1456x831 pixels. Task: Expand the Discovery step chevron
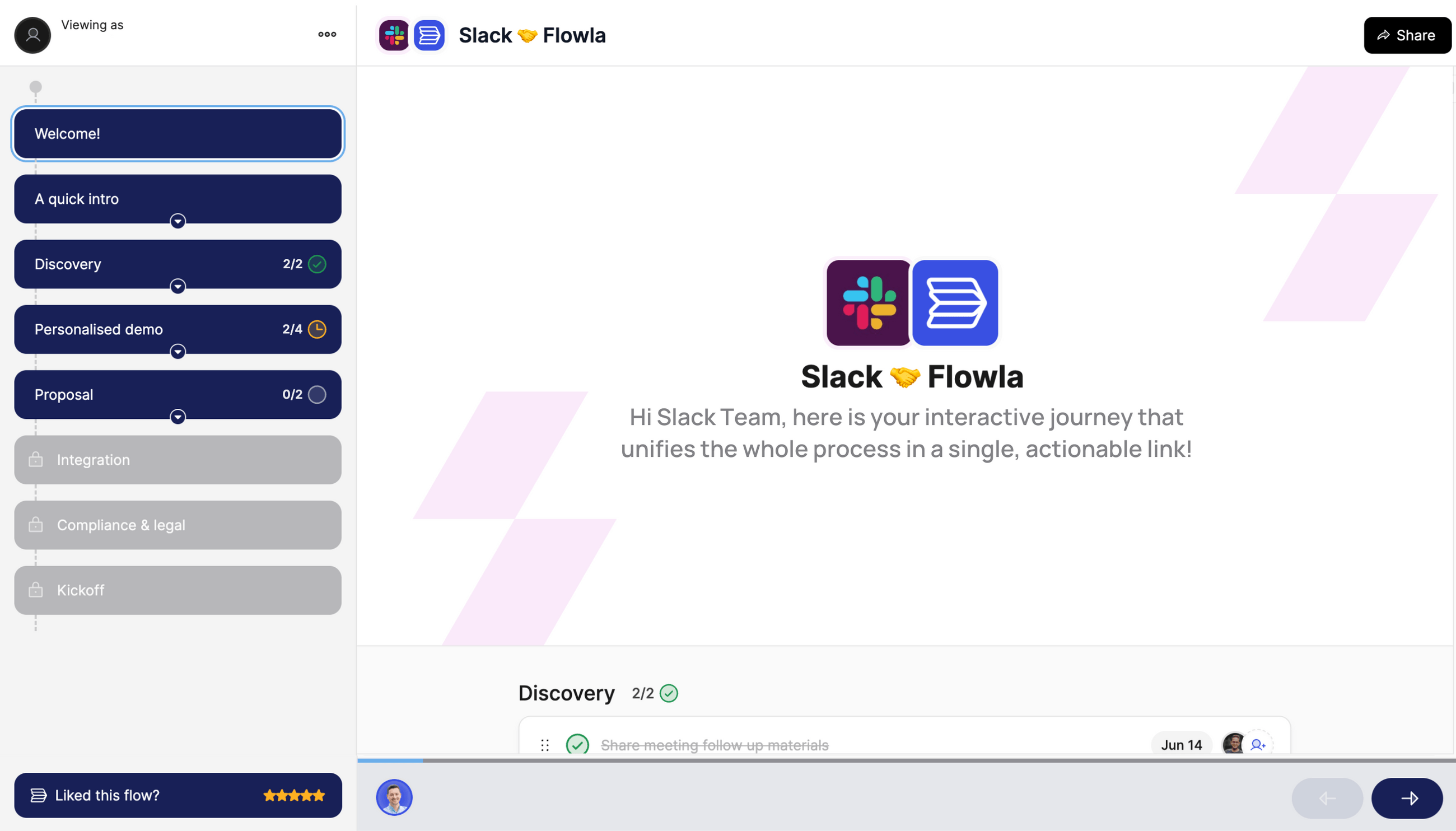178,286
